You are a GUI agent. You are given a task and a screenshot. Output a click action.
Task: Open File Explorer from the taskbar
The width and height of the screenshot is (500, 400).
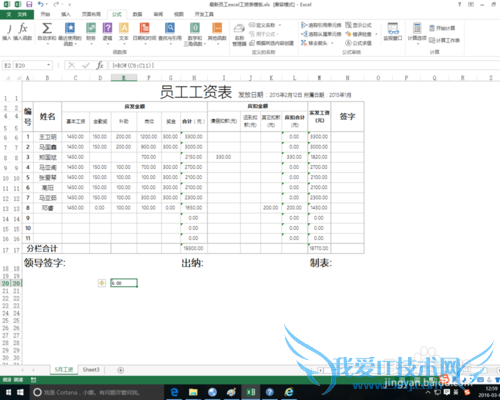[193, 392]
